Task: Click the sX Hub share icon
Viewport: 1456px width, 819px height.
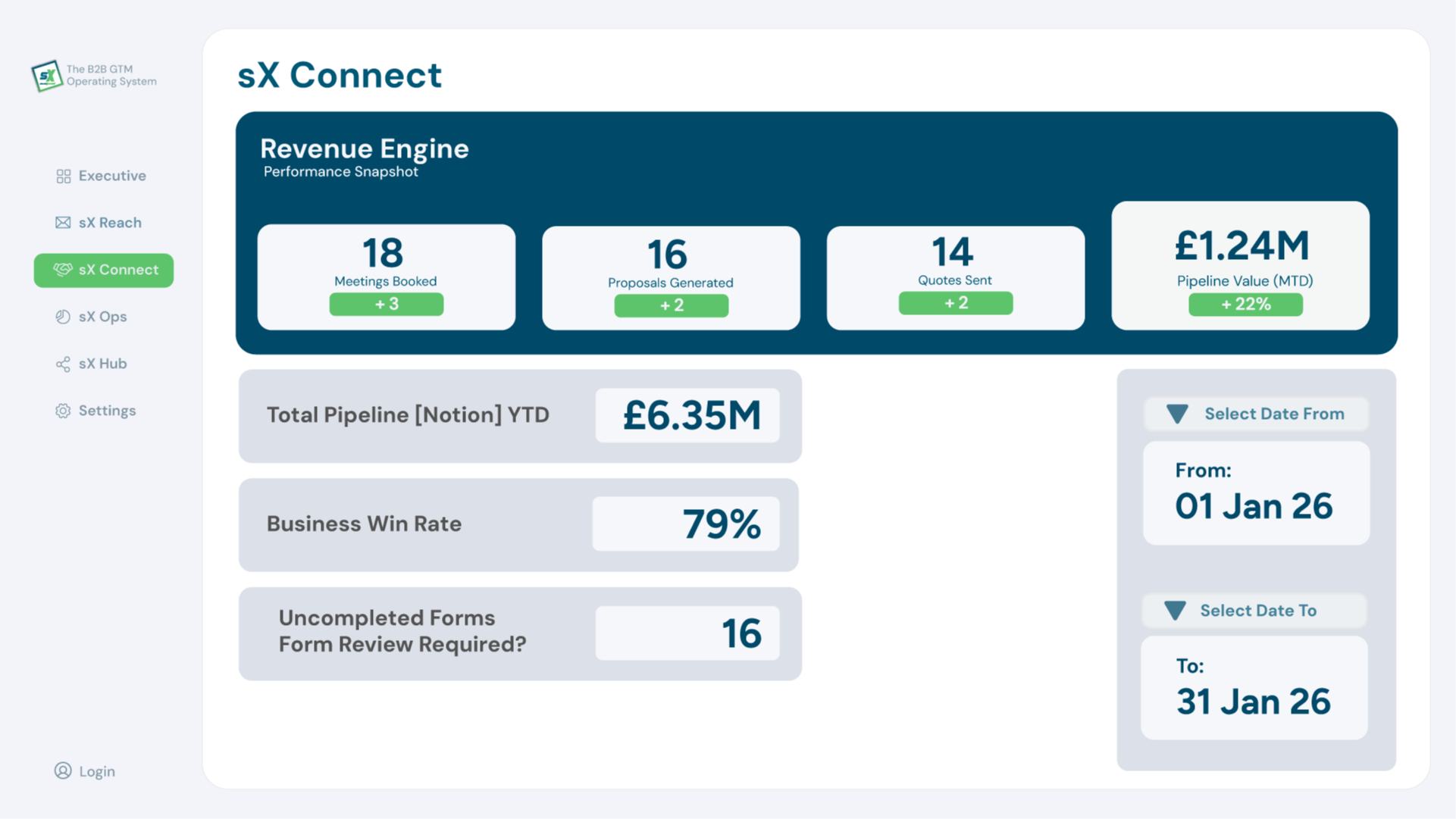Action: pyautogui.click(x=63, y=364)
